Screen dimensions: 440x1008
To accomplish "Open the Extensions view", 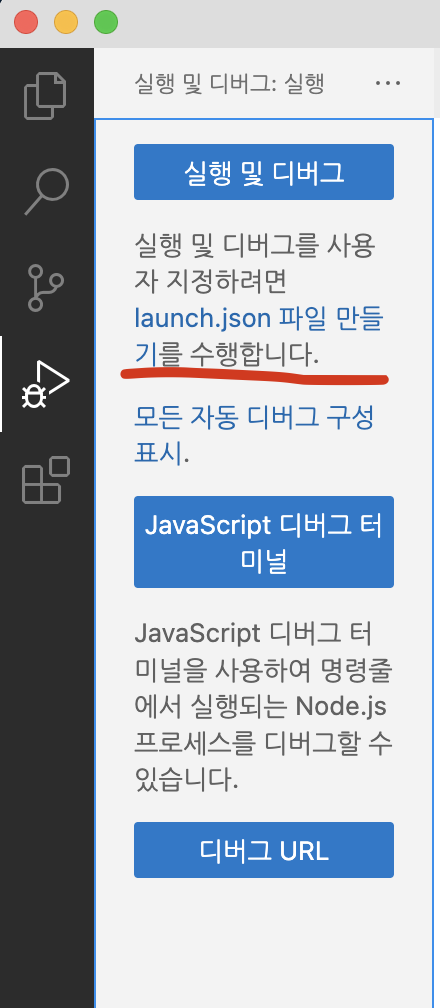I will (x=46, y=480).
